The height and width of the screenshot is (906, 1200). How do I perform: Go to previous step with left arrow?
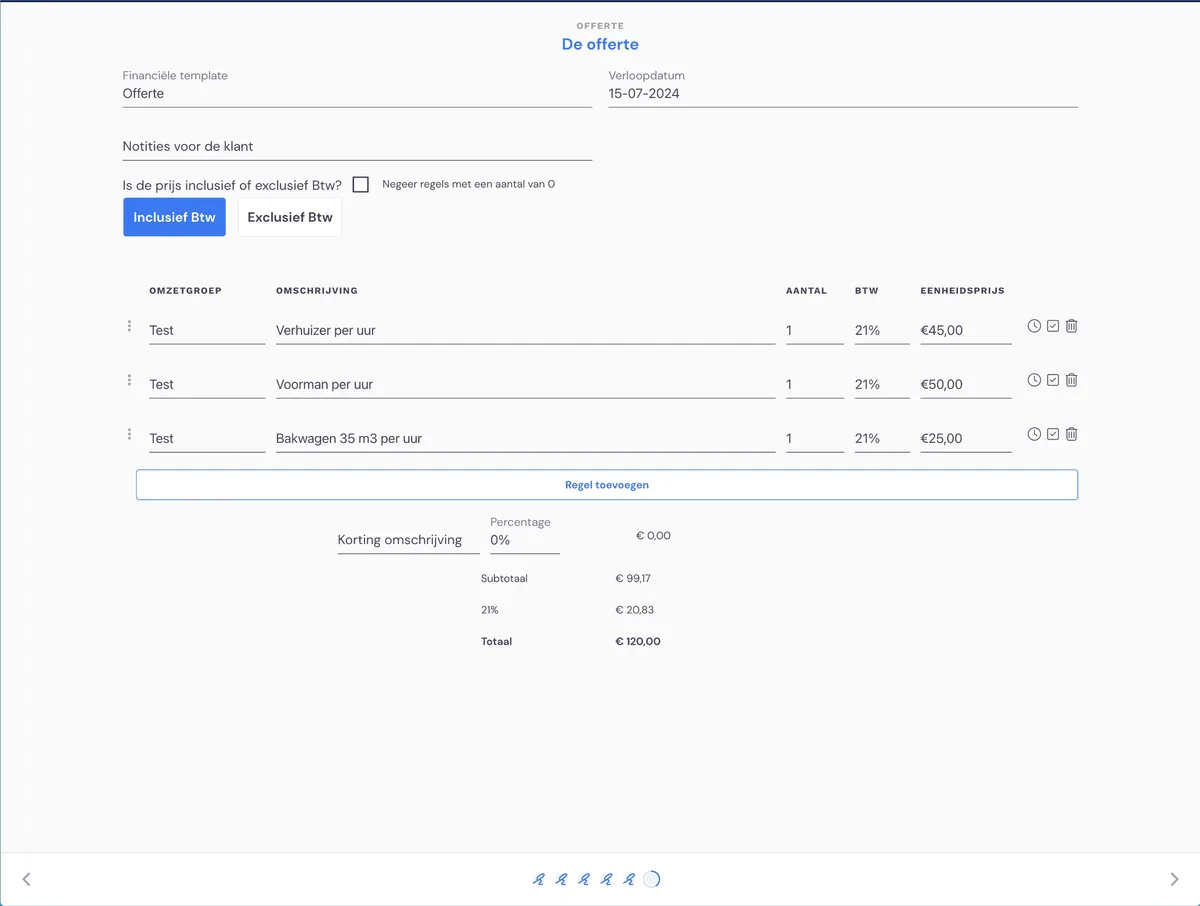[x=27, y=880]
